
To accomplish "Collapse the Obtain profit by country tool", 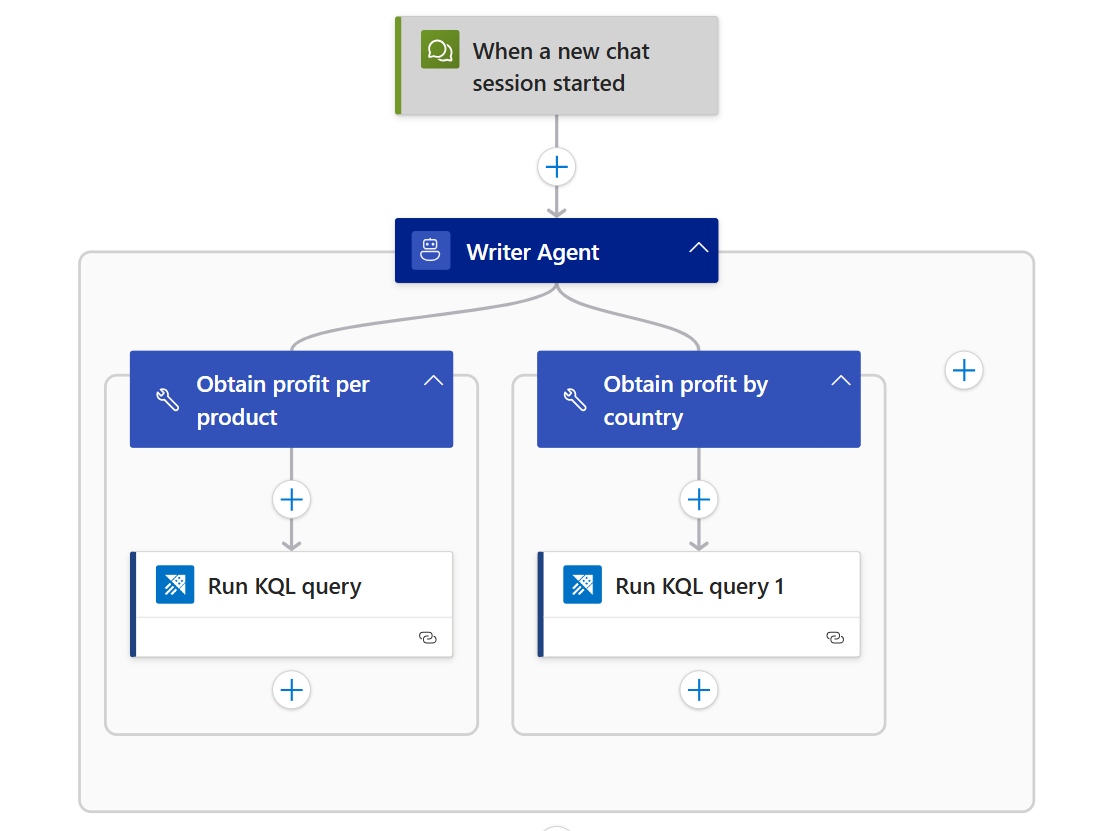I will tap(841, 380).
